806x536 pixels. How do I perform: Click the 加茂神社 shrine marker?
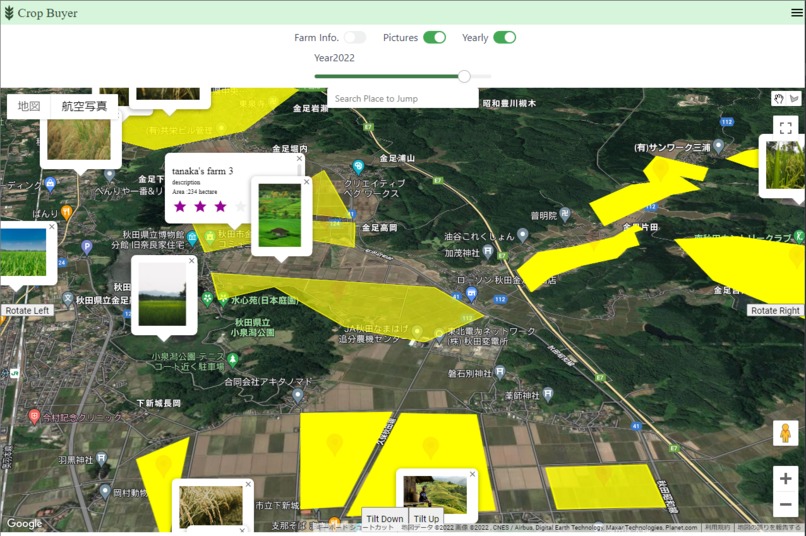(x=488, y=252)
